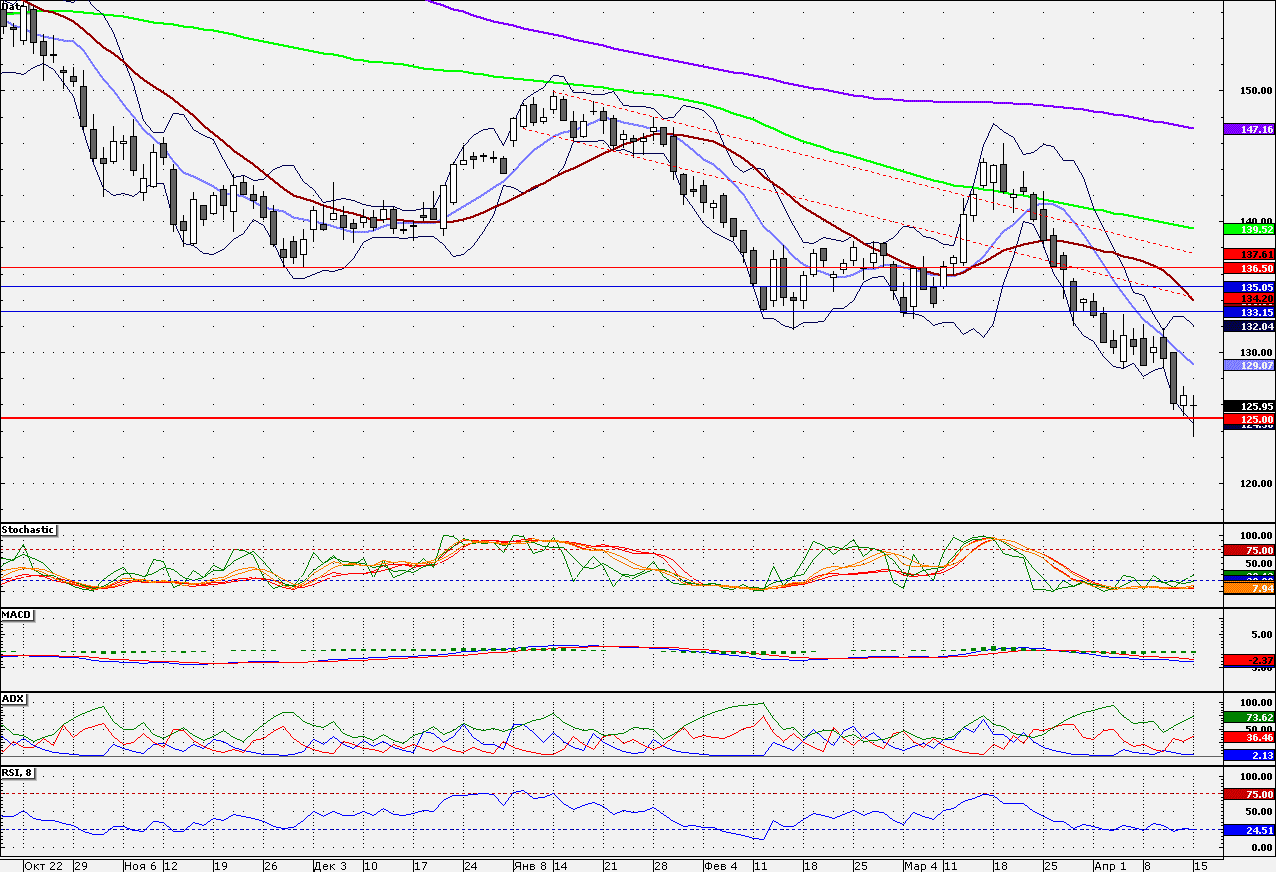Select the red -2.37 MACD value tag
This screenshot has height=872, width=1276.
click(1249, 660)
